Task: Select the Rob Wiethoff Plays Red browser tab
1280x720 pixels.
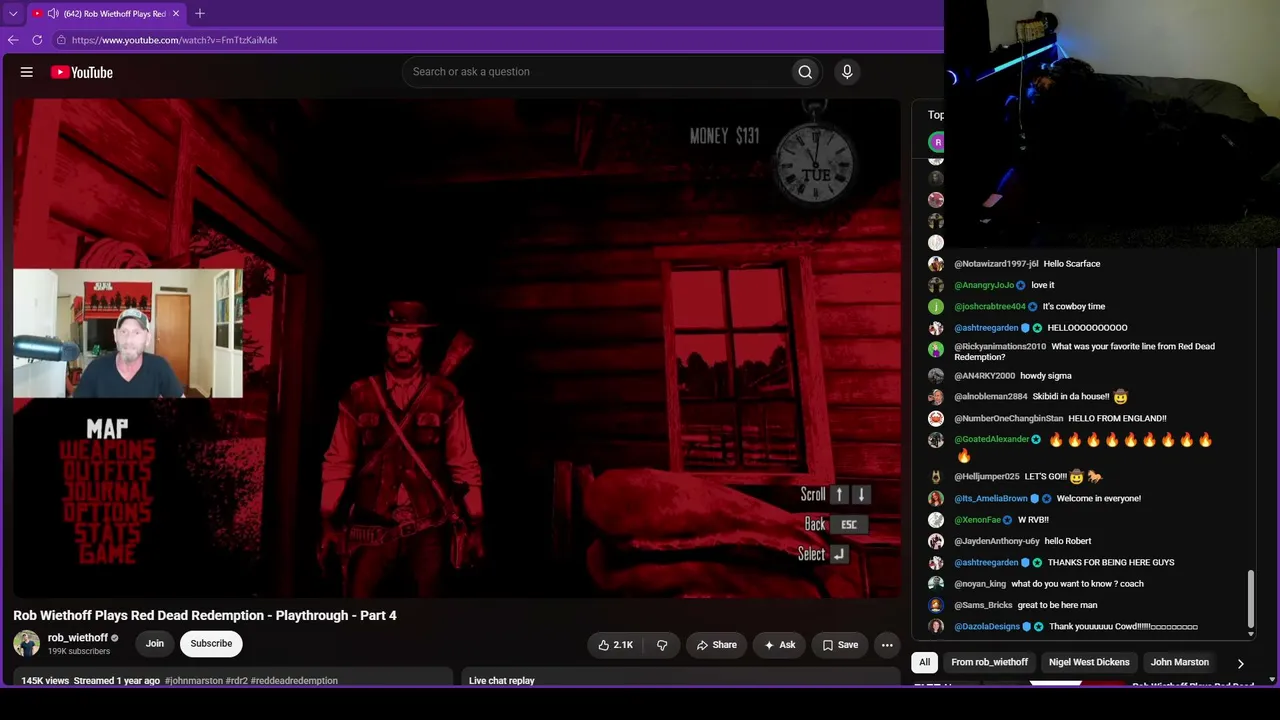Action: click(x=106, y=14)
